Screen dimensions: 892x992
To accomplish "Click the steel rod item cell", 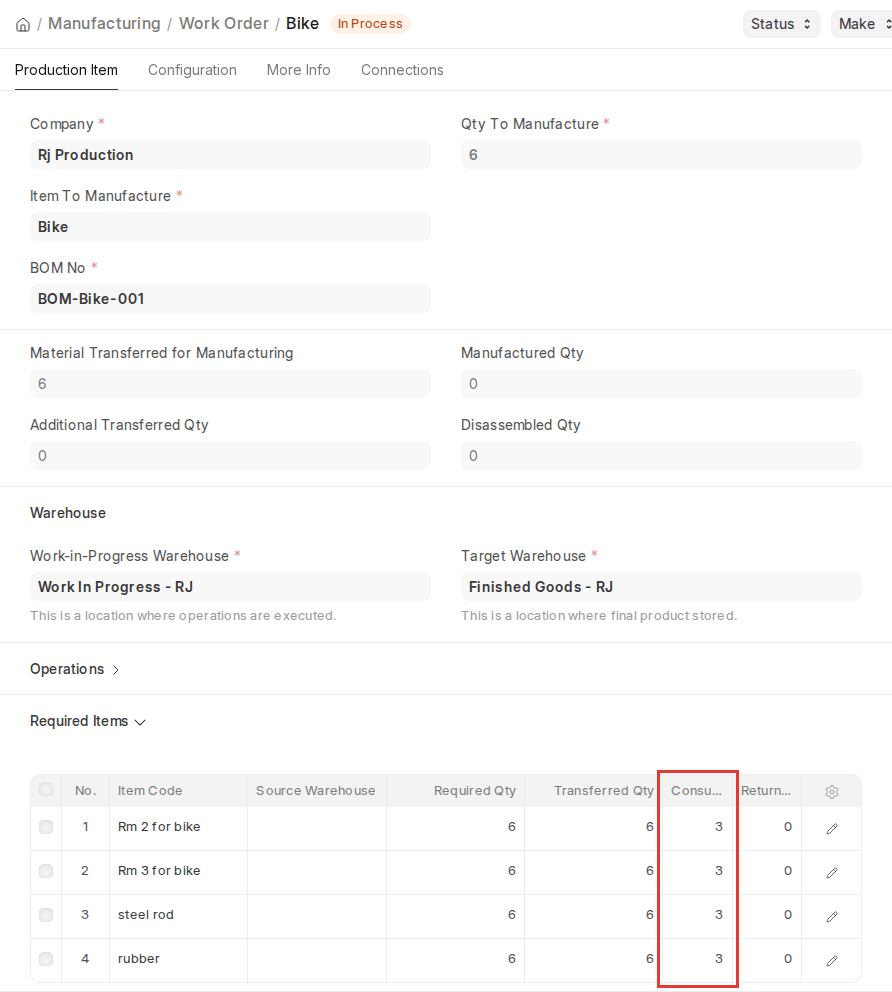I will point(178,915).
